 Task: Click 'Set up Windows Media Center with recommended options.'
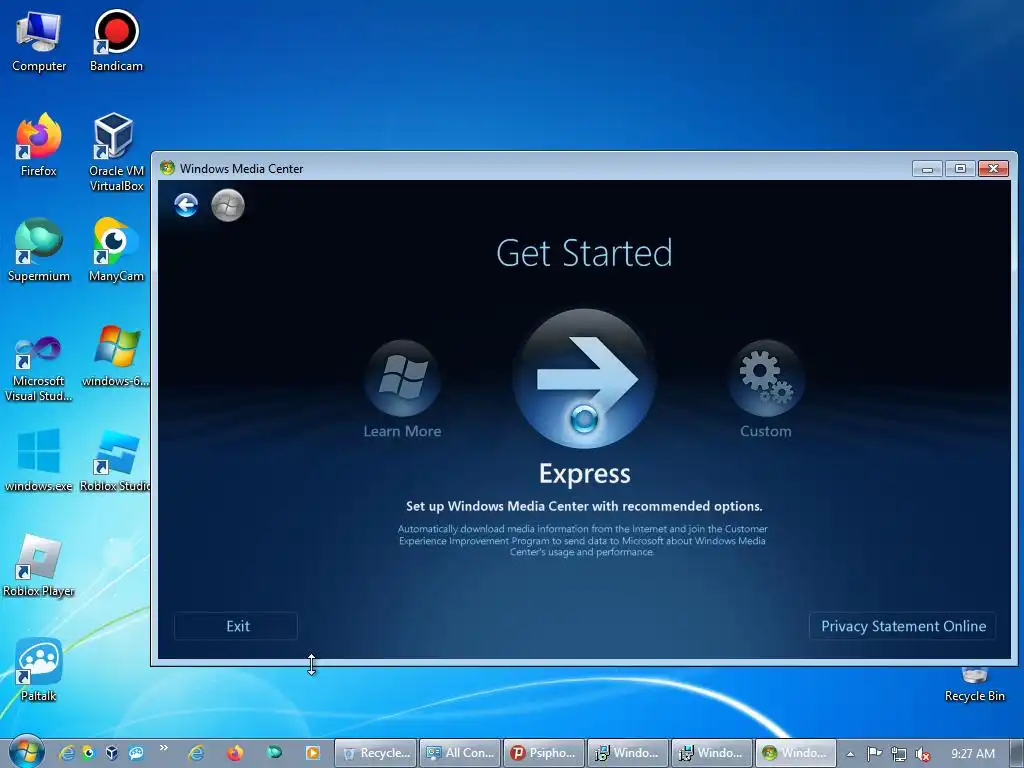584,506
